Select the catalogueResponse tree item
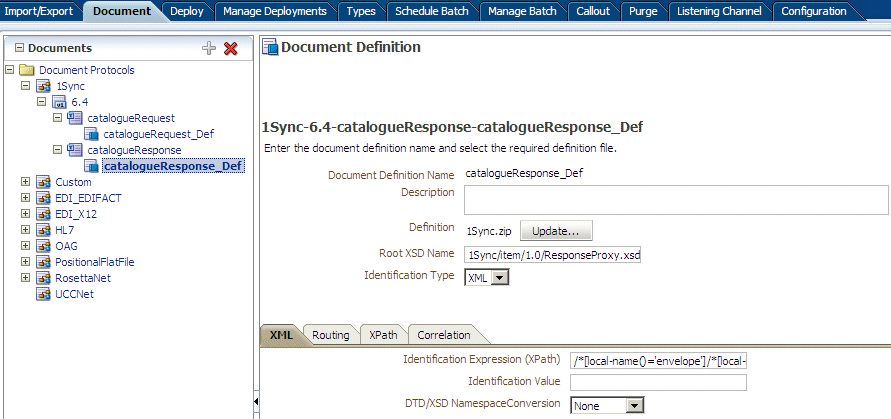The height and width of the screenshot is (419, 891). click(x=134, y=150)
